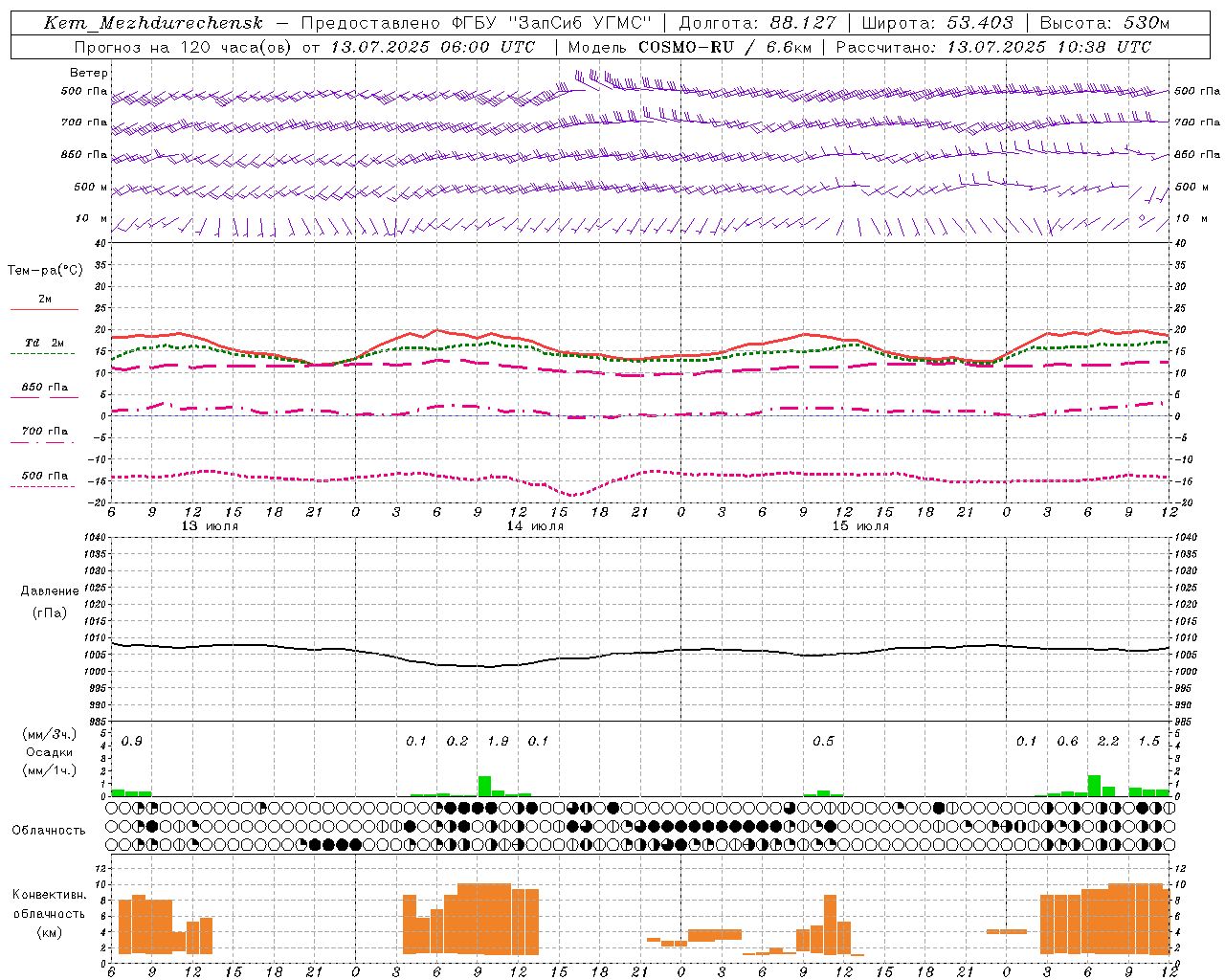Click the Осадки precipitation label

(50, 752)
